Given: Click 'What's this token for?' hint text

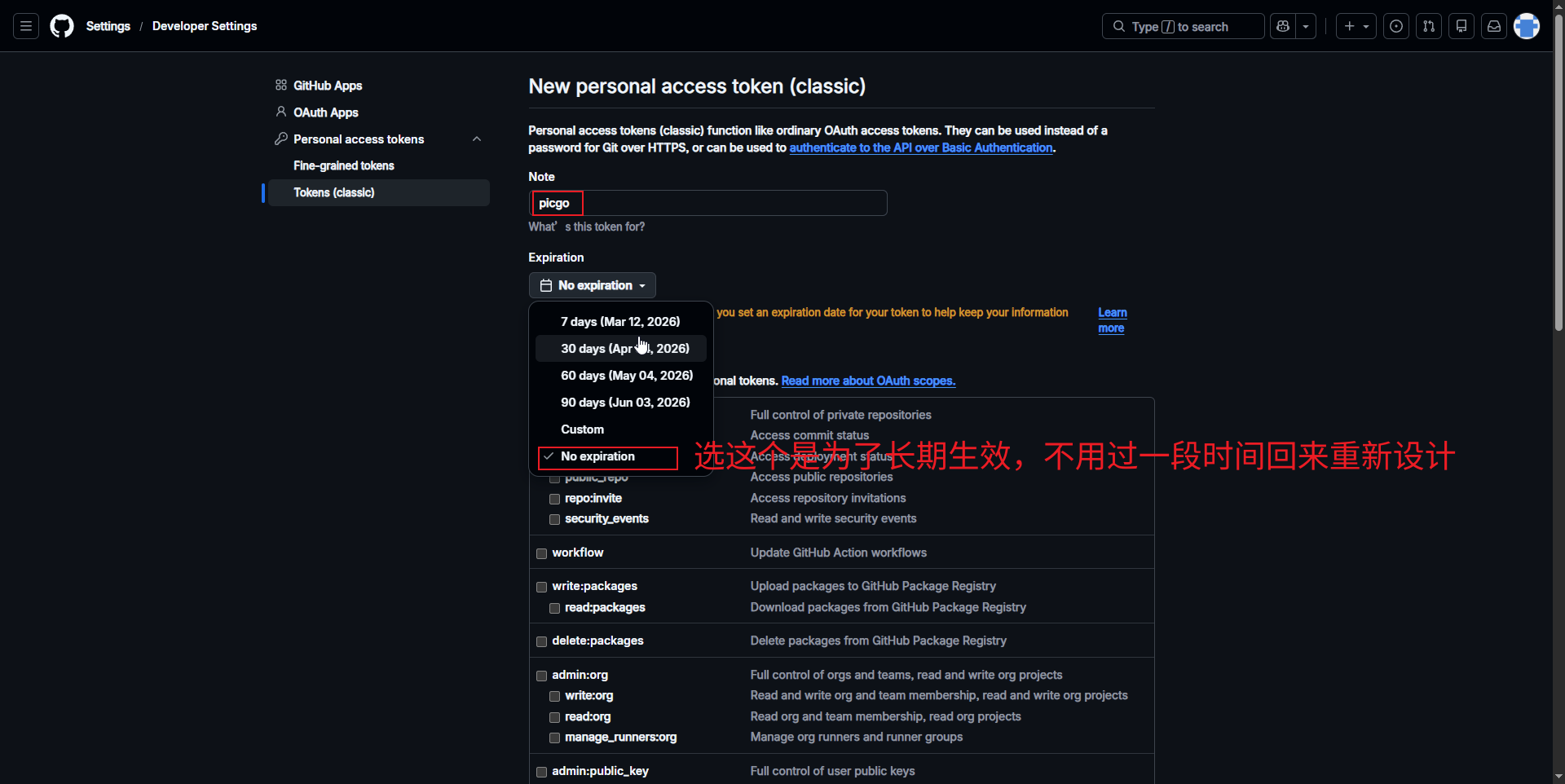Looking at the screenshot, I should coord(586,227).
